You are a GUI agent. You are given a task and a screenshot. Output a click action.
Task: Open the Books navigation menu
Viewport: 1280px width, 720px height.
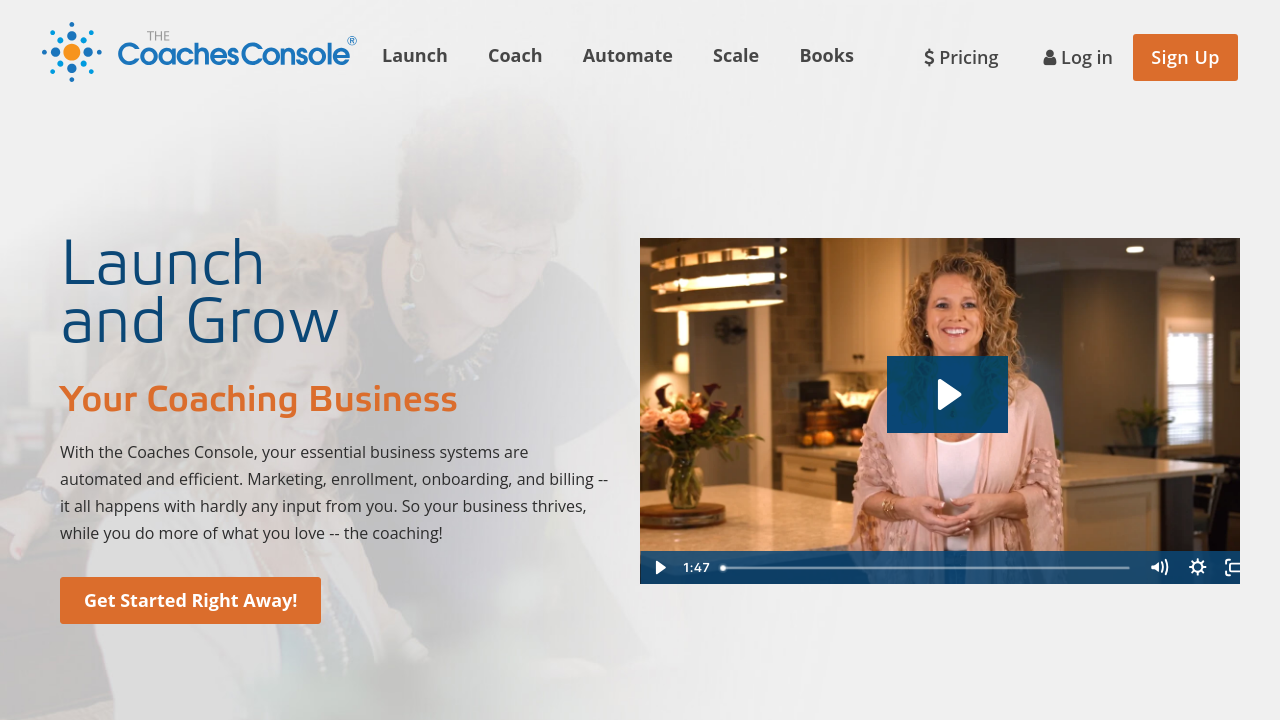coord(826,55)
